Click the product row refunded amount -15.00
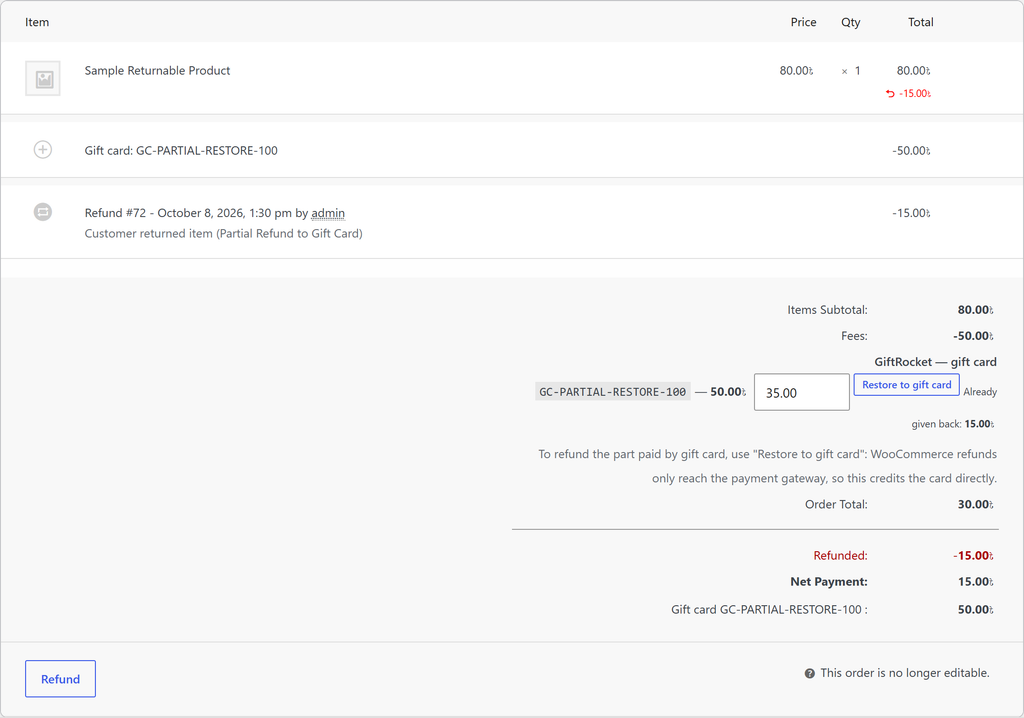The height and width of the screenshot is (718, 1024). [x=915, y=93]
